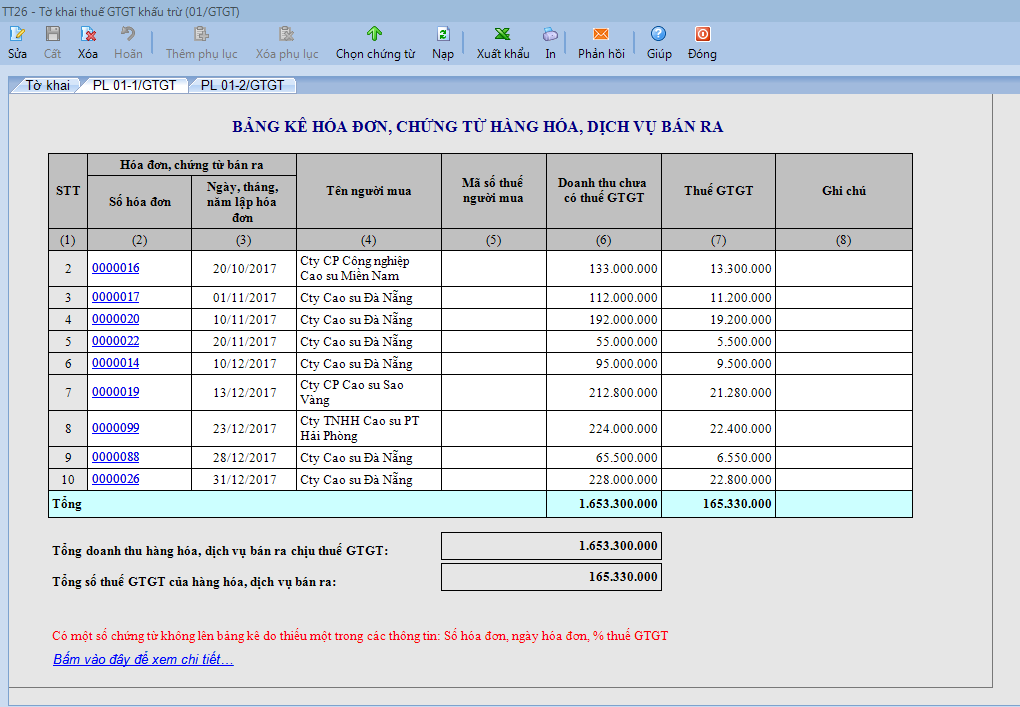Image resolution: width=1020 pixels, height=707 pixels.
Task: Switch to Tờ khai tab
Action: (47, 85)
